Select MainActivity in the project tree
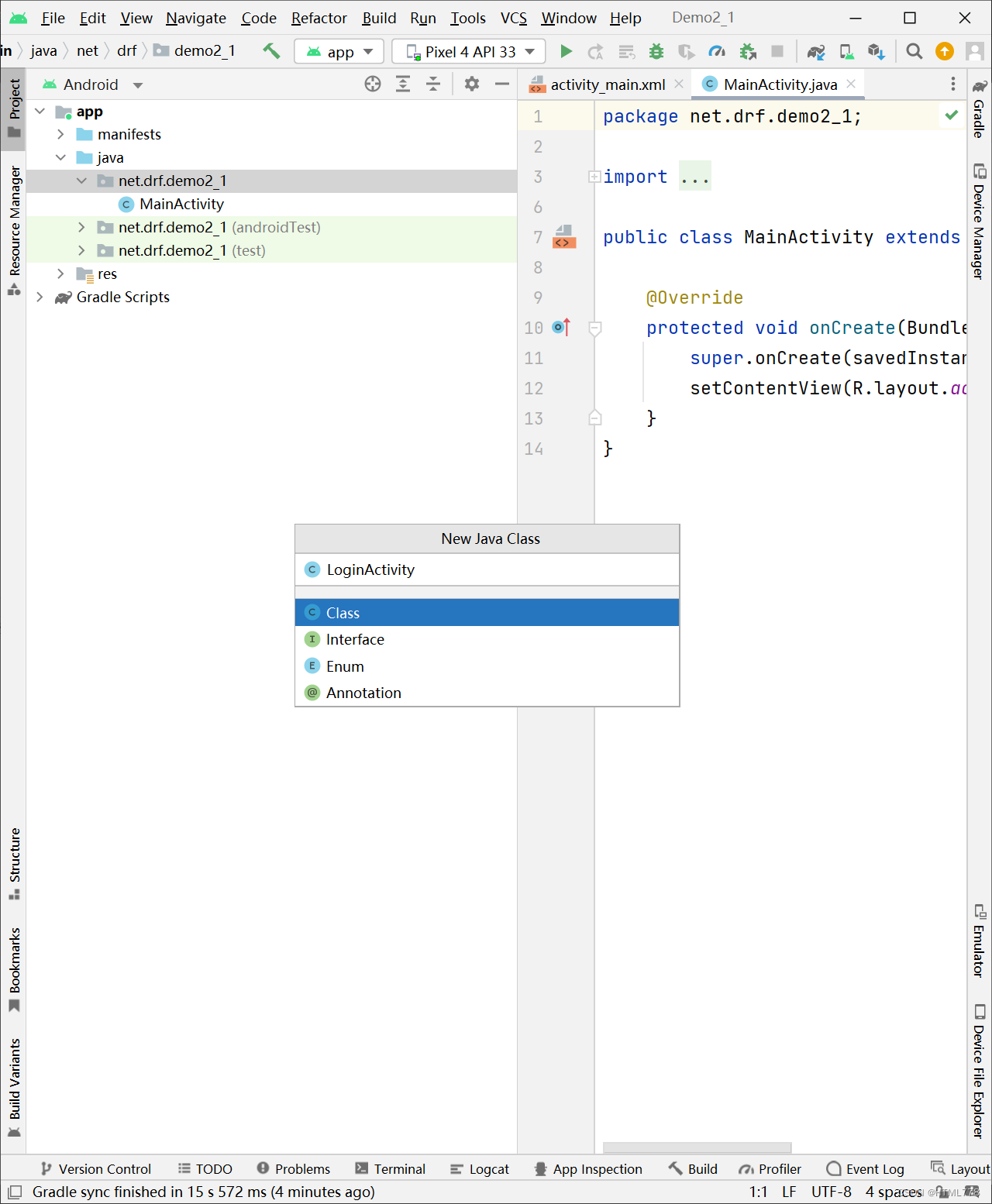This screenshot has width=992, height=1204. point(181,205)
